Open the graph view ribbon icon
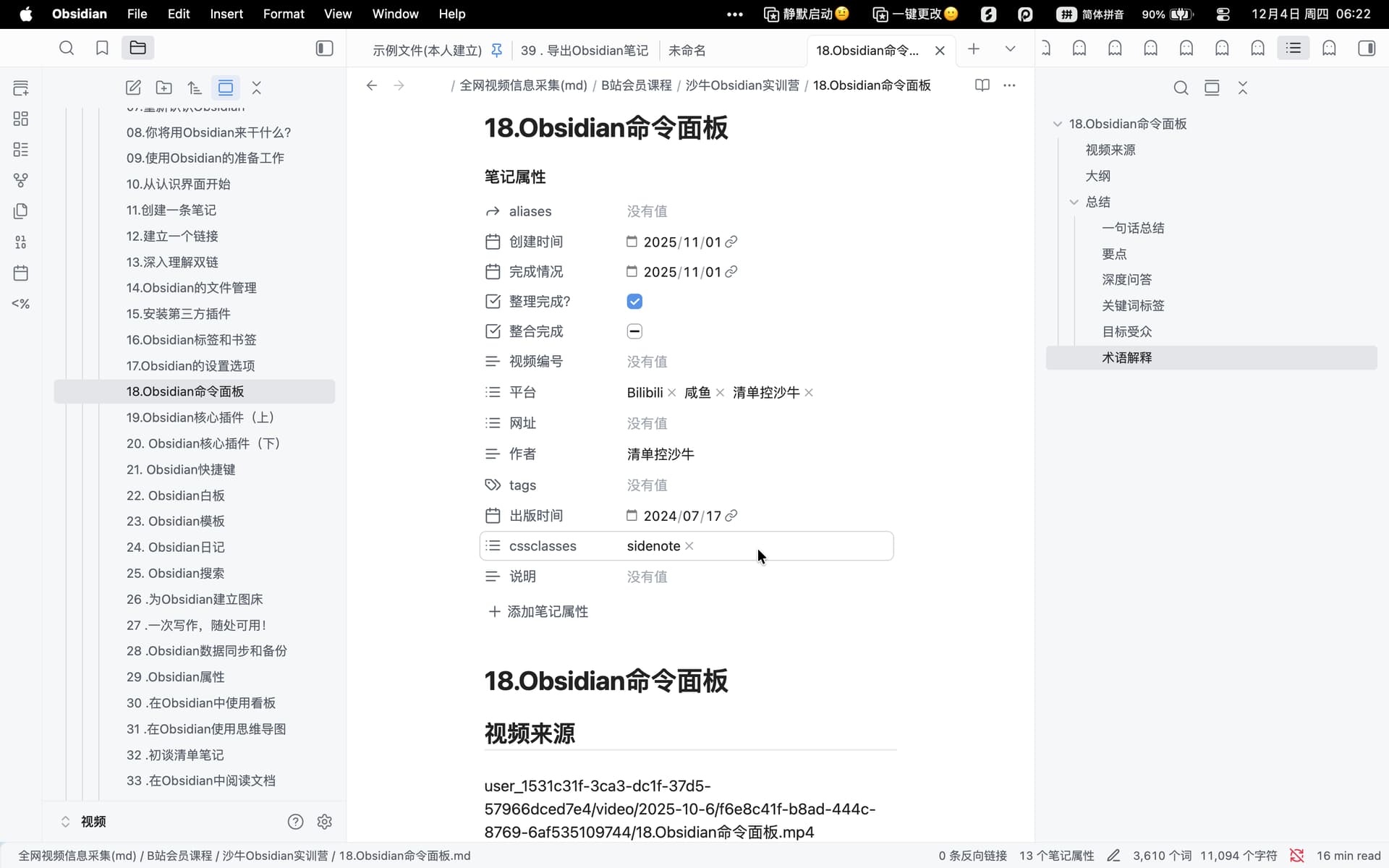Screen dimensions: 1389x868 (21, 180)
